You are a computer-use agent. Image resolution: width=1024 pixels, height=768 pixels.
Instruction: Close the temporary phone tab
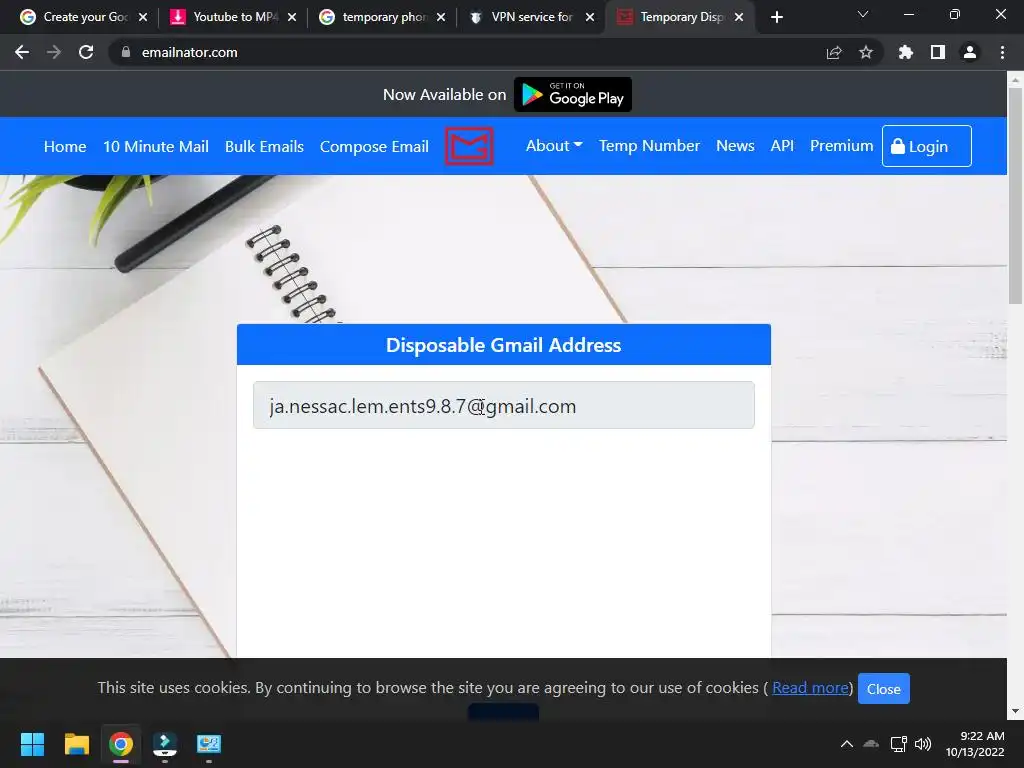(441, 17)
